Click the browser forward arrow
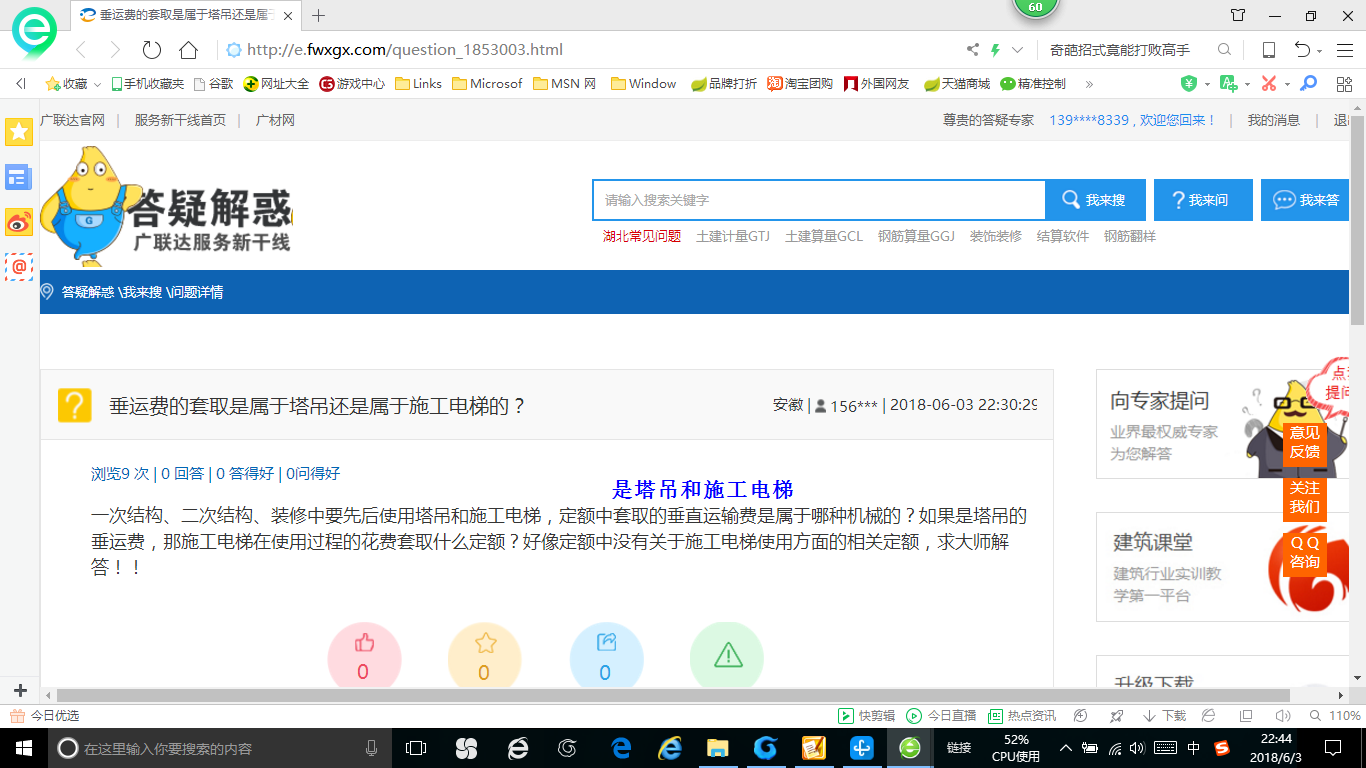Image resolution: width=1366 pixels, height=768 pixels. pos(115,50)
